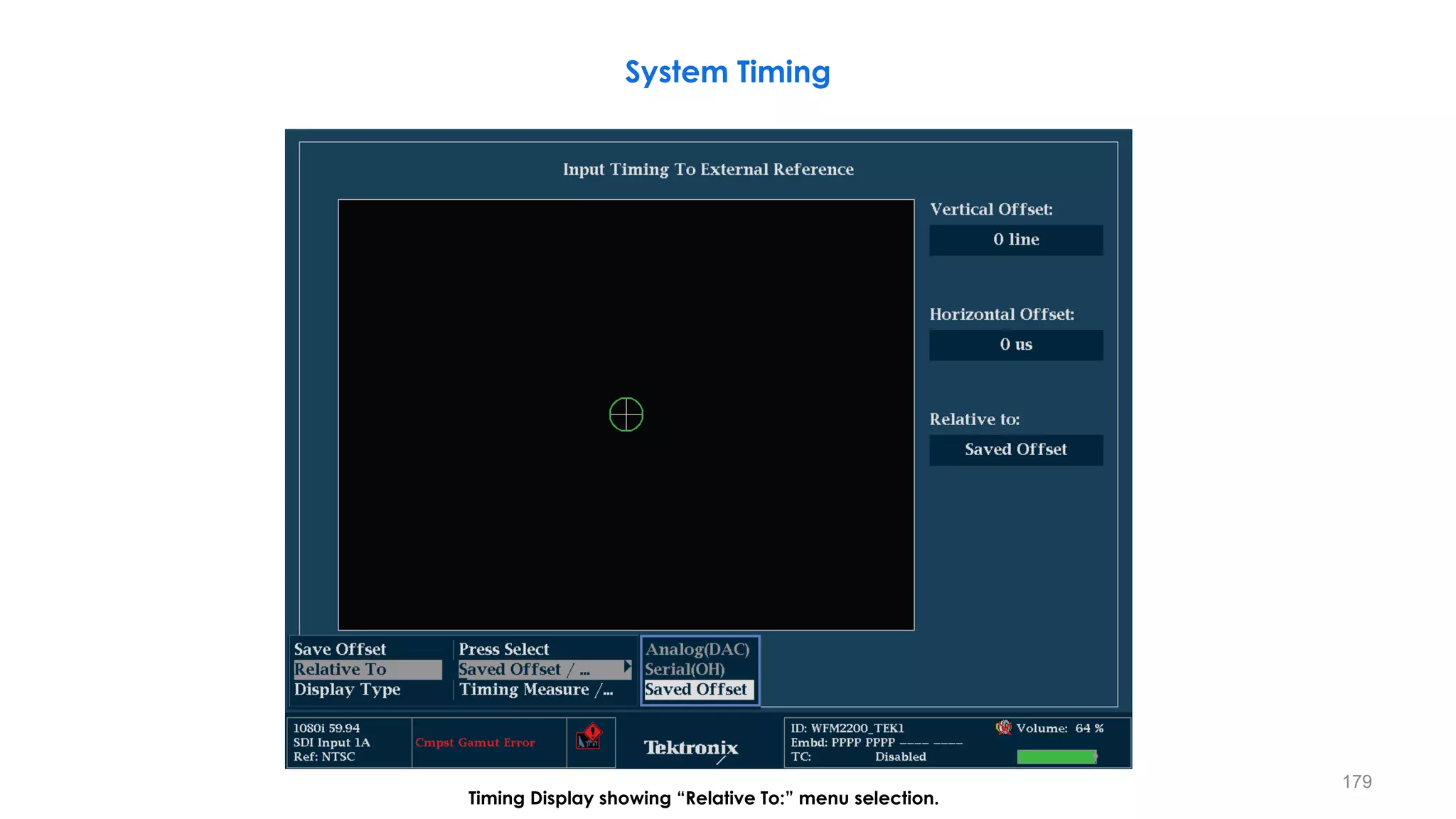Click the Timing Measure /... option
Viewport: 1456px width, 819px height.
point(536,690)
